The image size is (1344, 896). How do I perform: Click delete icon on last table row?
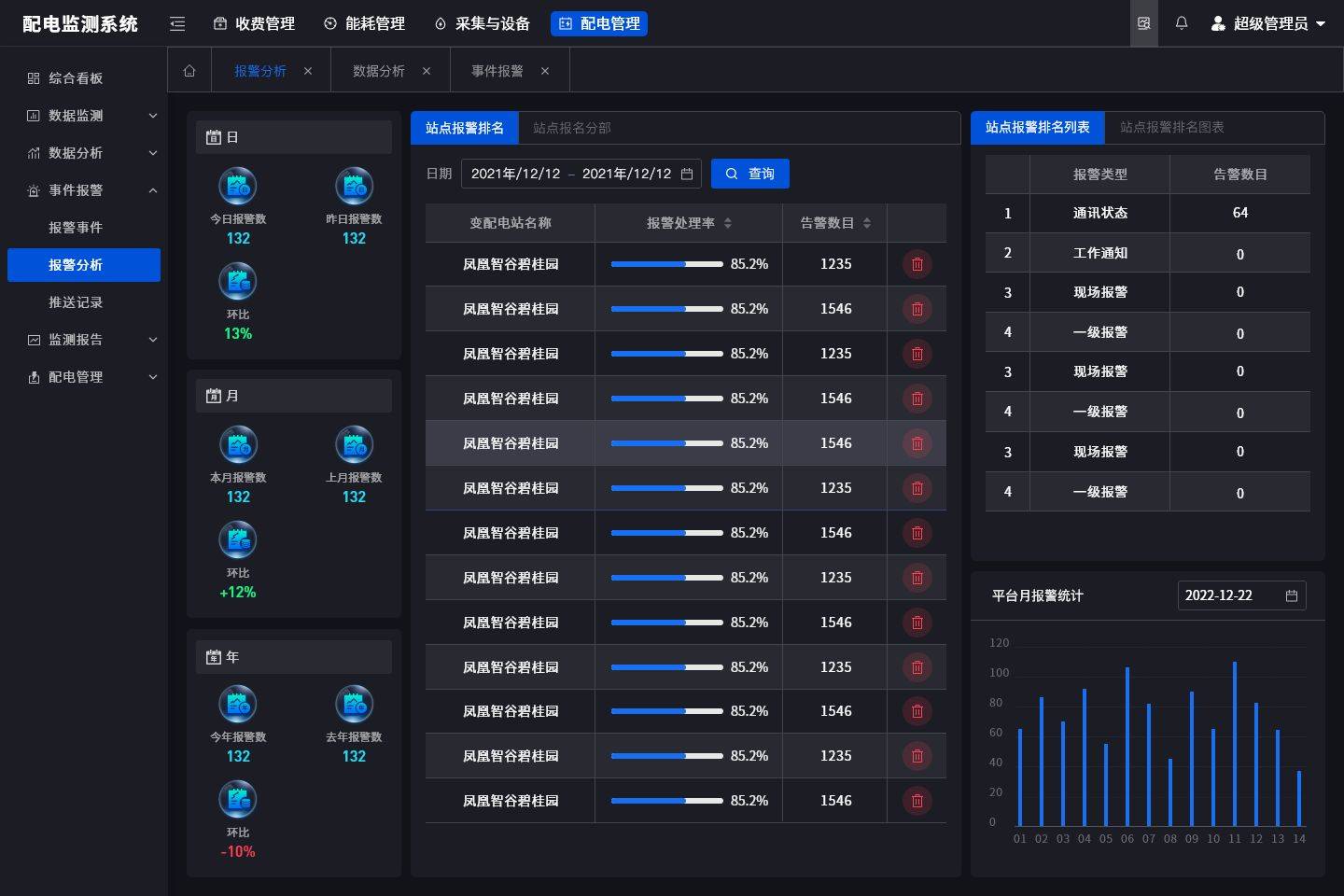pyautogui.click(x=917, y=801)
